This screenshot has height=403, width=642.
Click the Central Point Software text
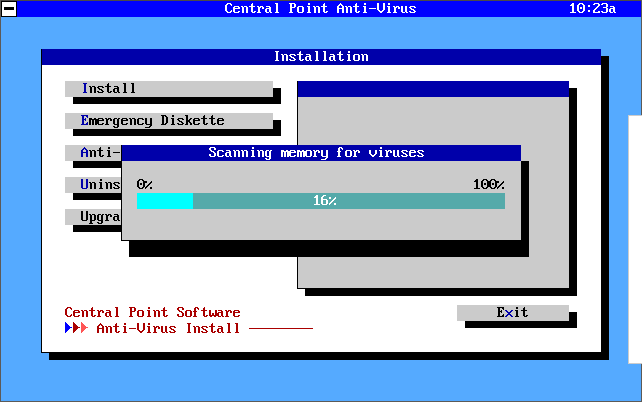click(152, 312)
